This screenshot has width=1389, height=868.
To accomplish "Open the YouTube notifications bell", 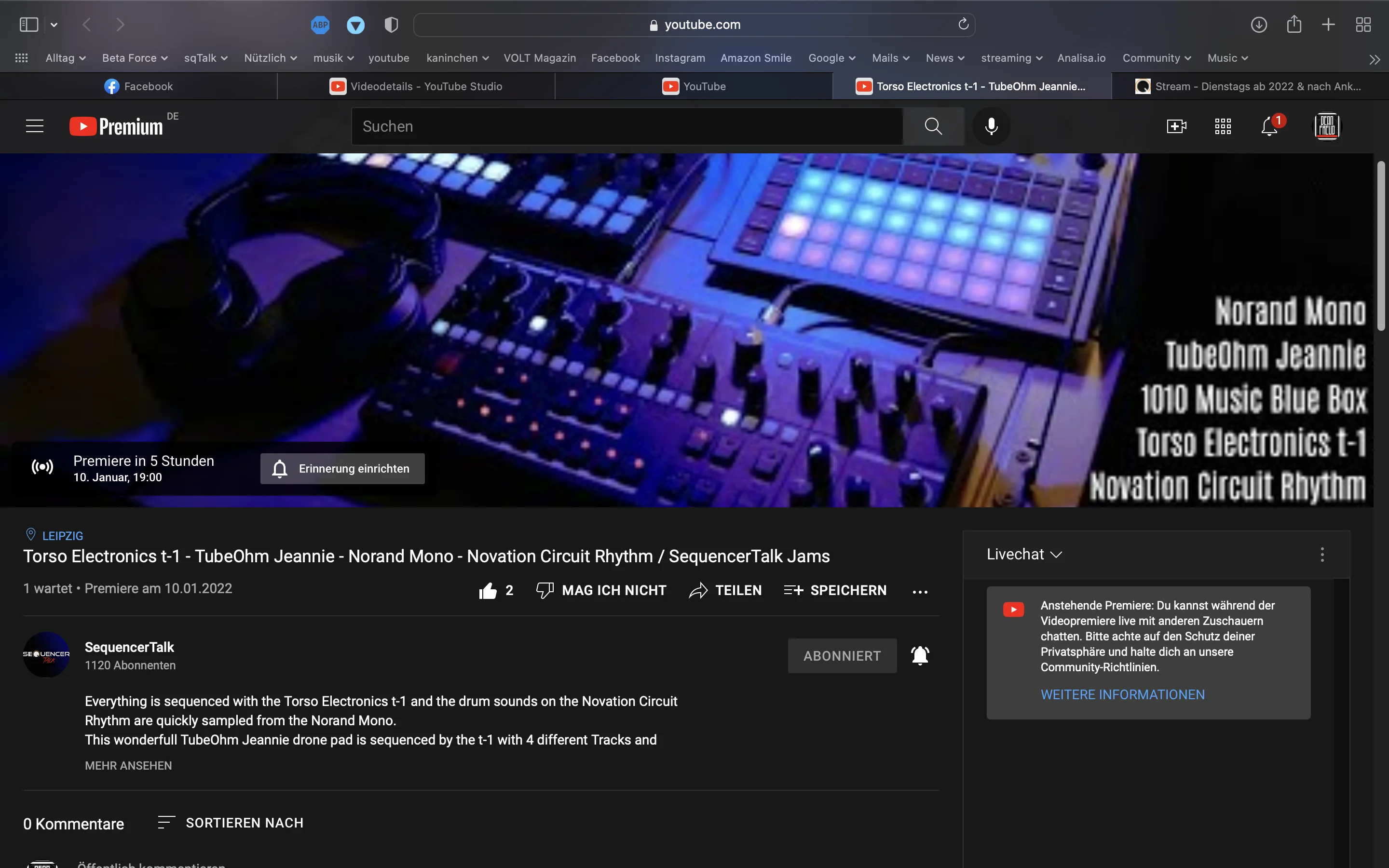I will (x=1269, y=126).
